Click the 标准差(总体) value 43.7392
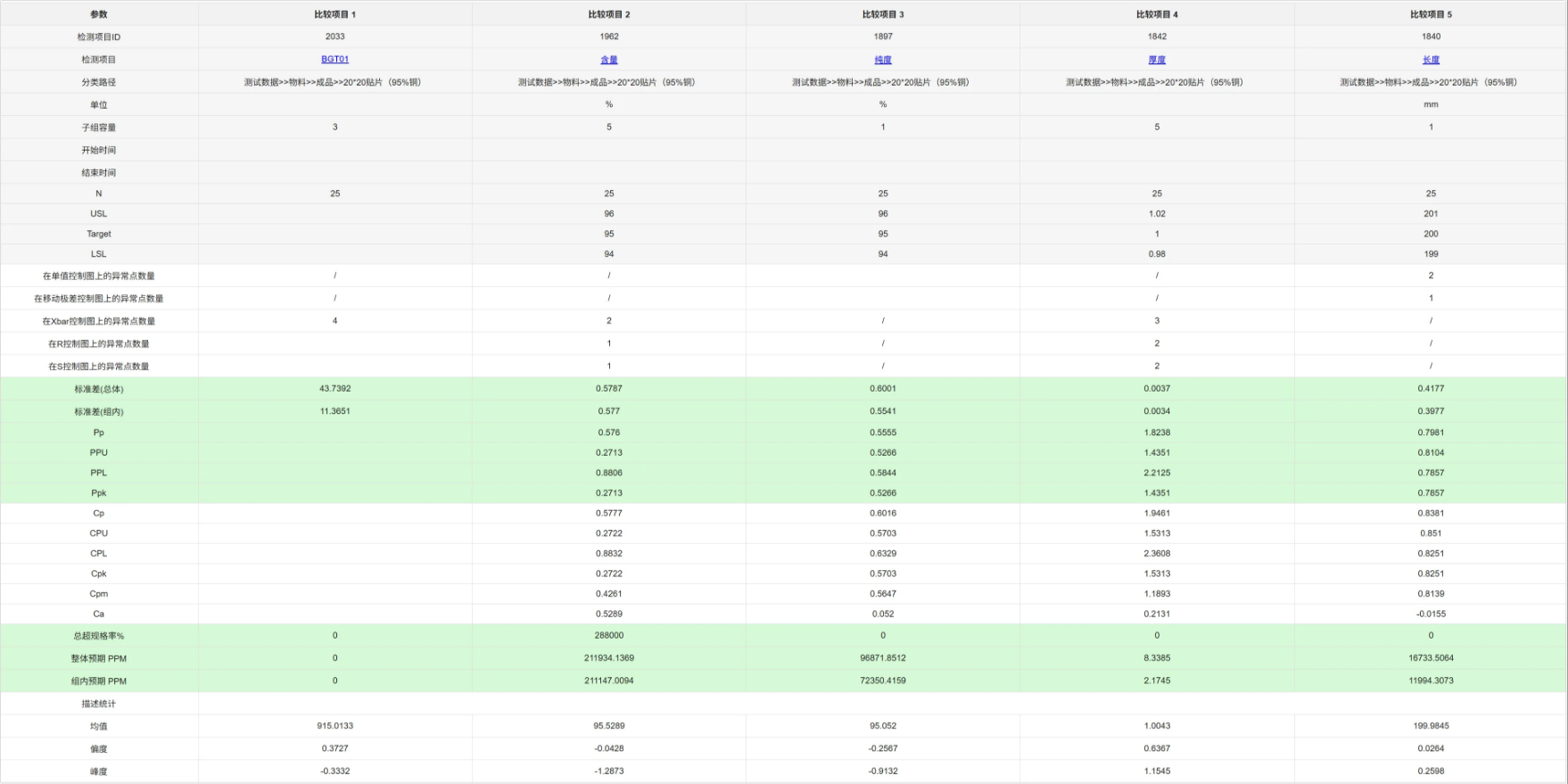 point(334,389)
